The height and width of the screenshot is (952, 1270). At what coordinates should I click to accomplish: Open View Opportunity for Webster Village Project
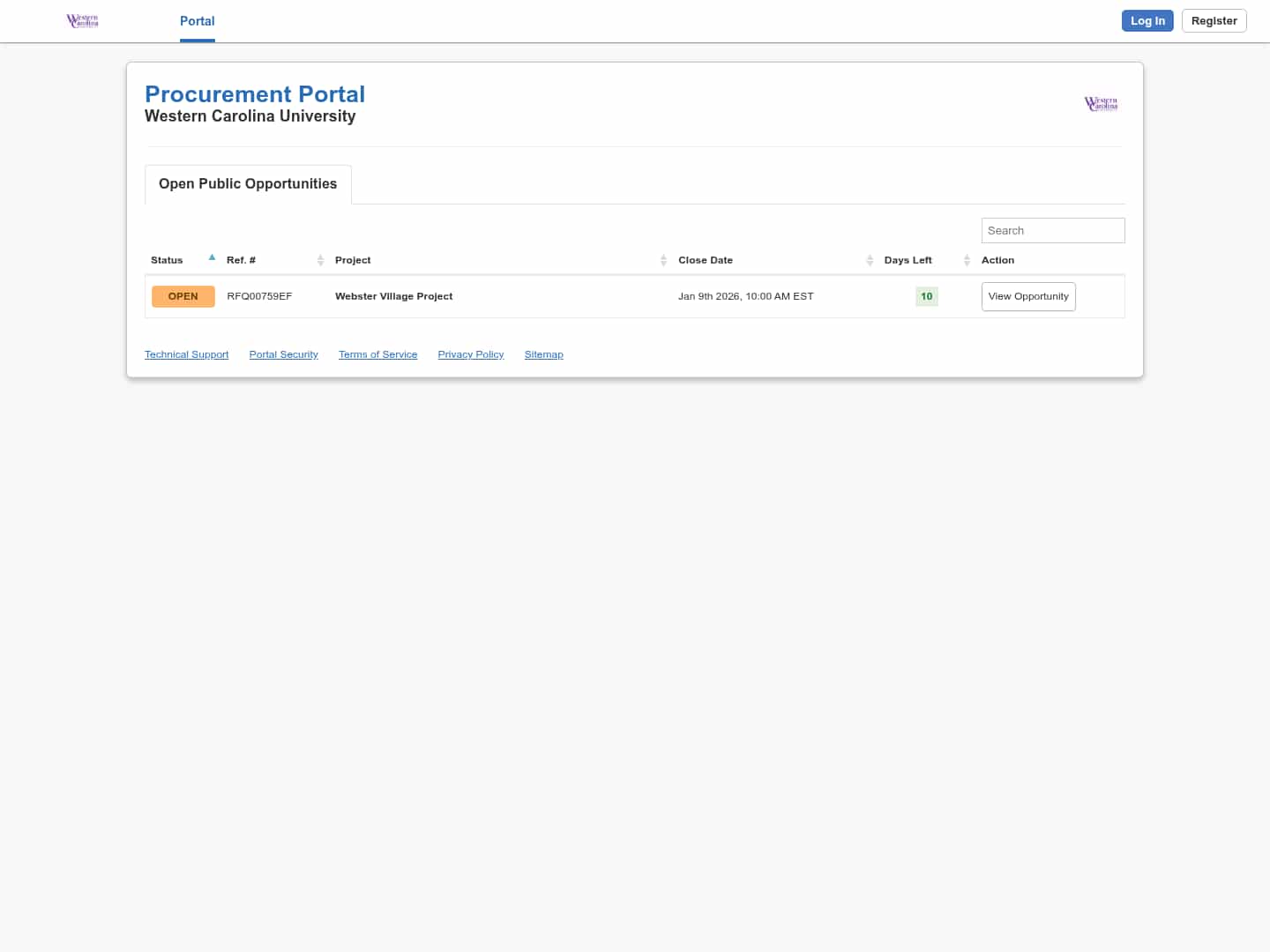tap(1028, 297)
